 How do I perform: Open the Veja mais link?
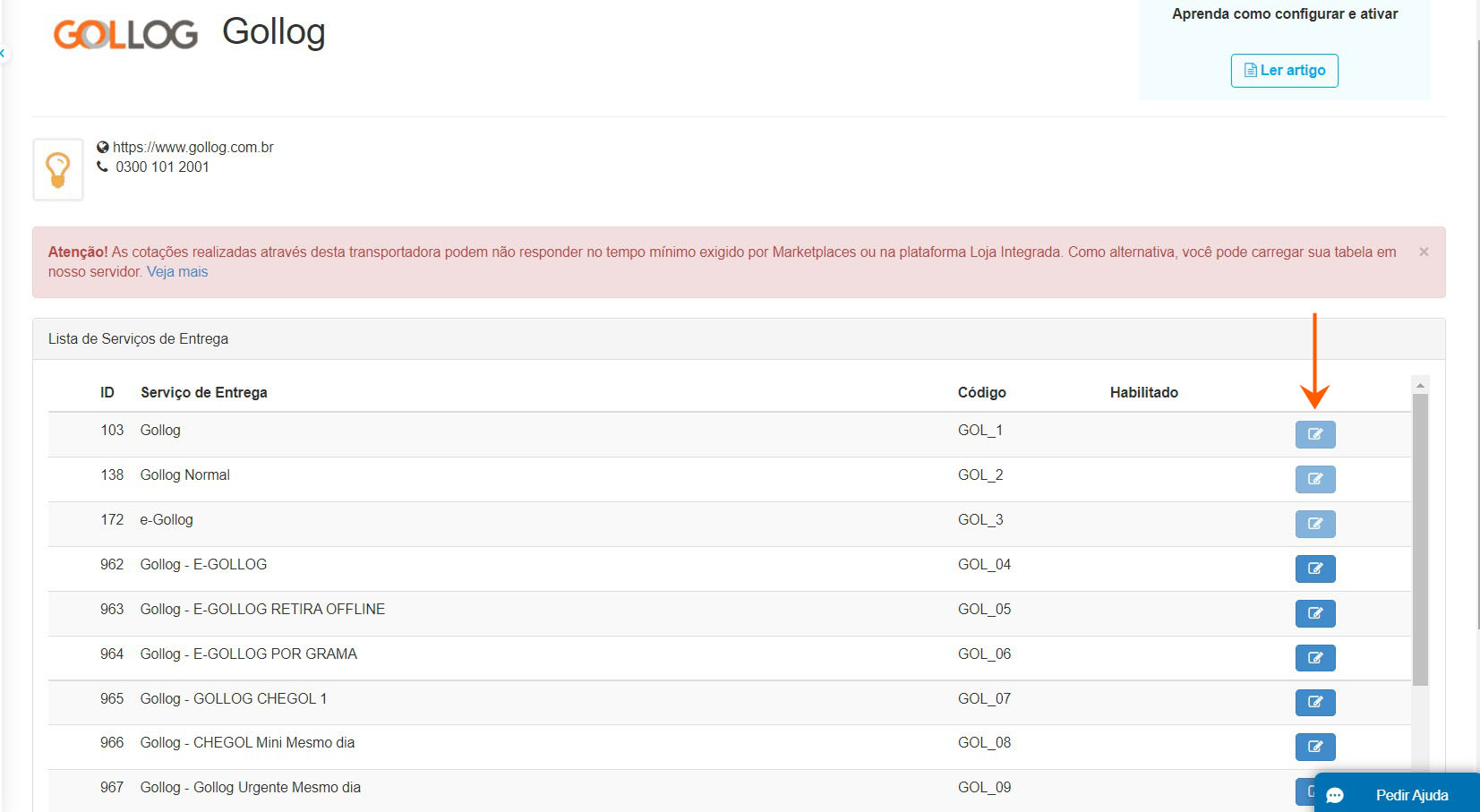[177, 272]
